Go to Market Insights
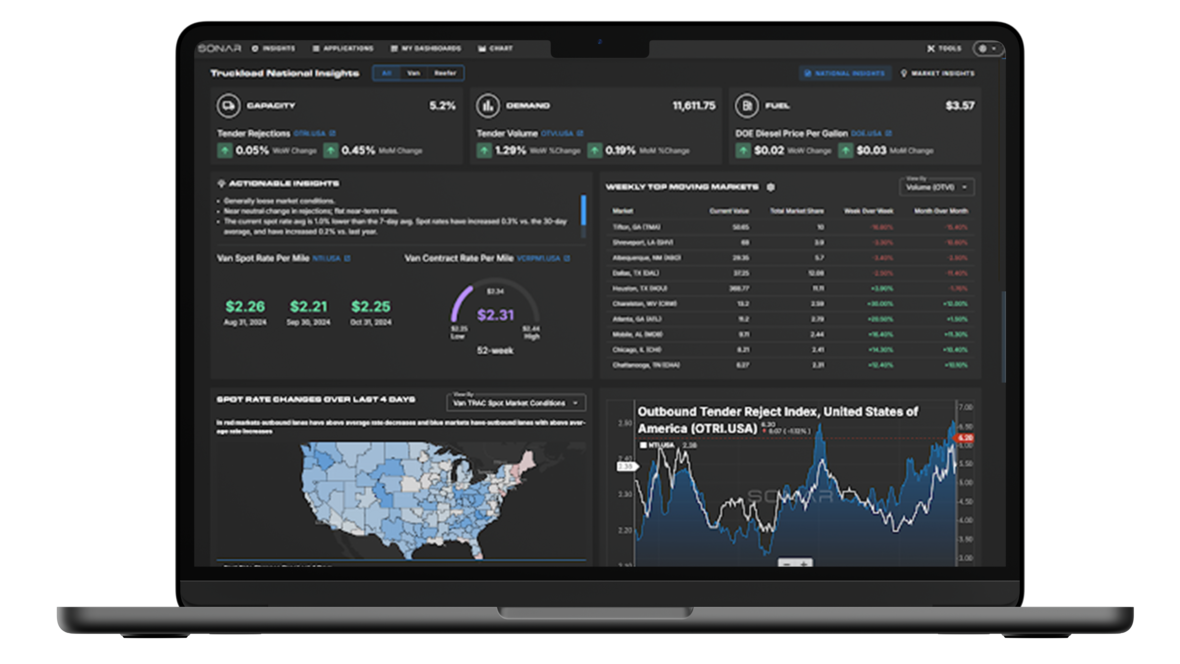Image resolution: width=1180 pixels, height=664 pixels. [938, 73]
